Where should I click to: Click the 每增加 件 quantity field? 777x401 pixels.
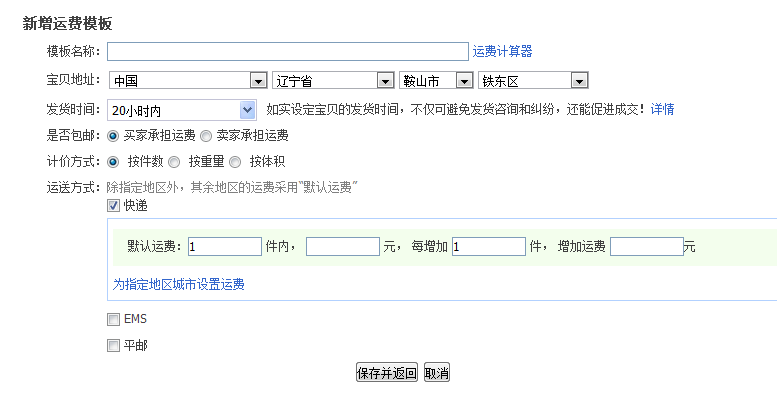point(489,246)
